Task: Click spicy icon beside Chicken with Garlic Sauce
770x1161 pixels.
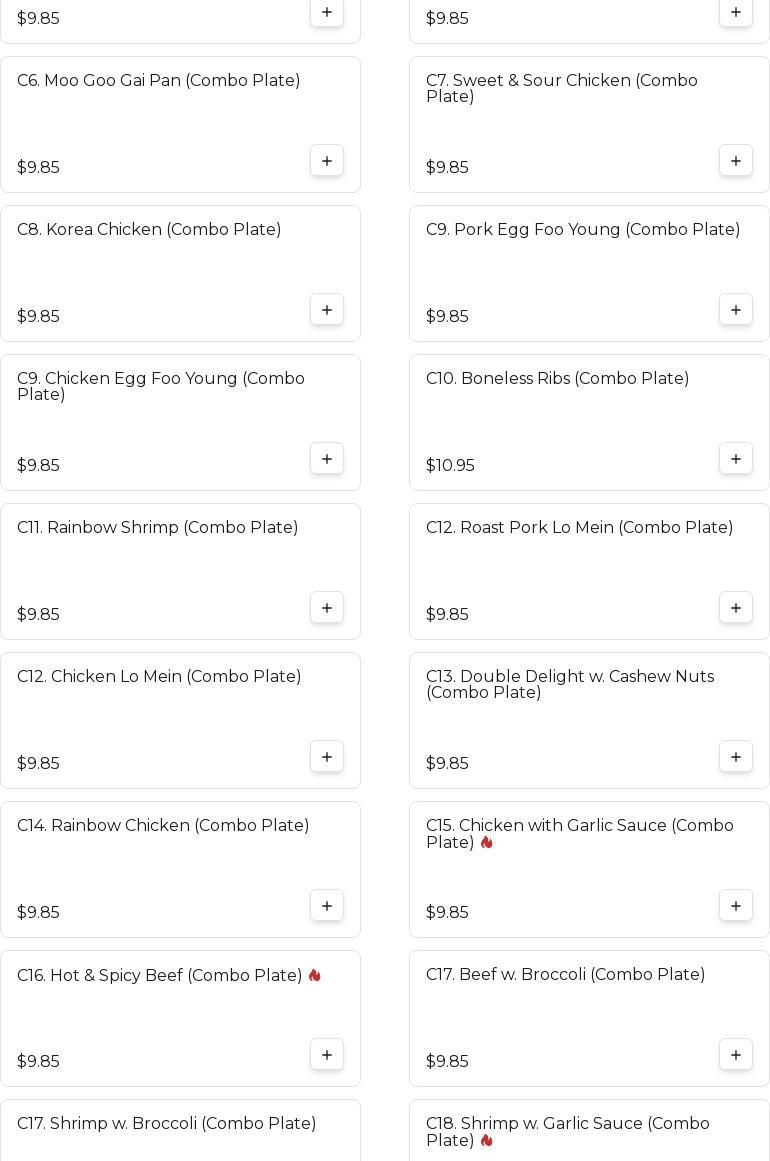Action: click(x=486, y=843)
